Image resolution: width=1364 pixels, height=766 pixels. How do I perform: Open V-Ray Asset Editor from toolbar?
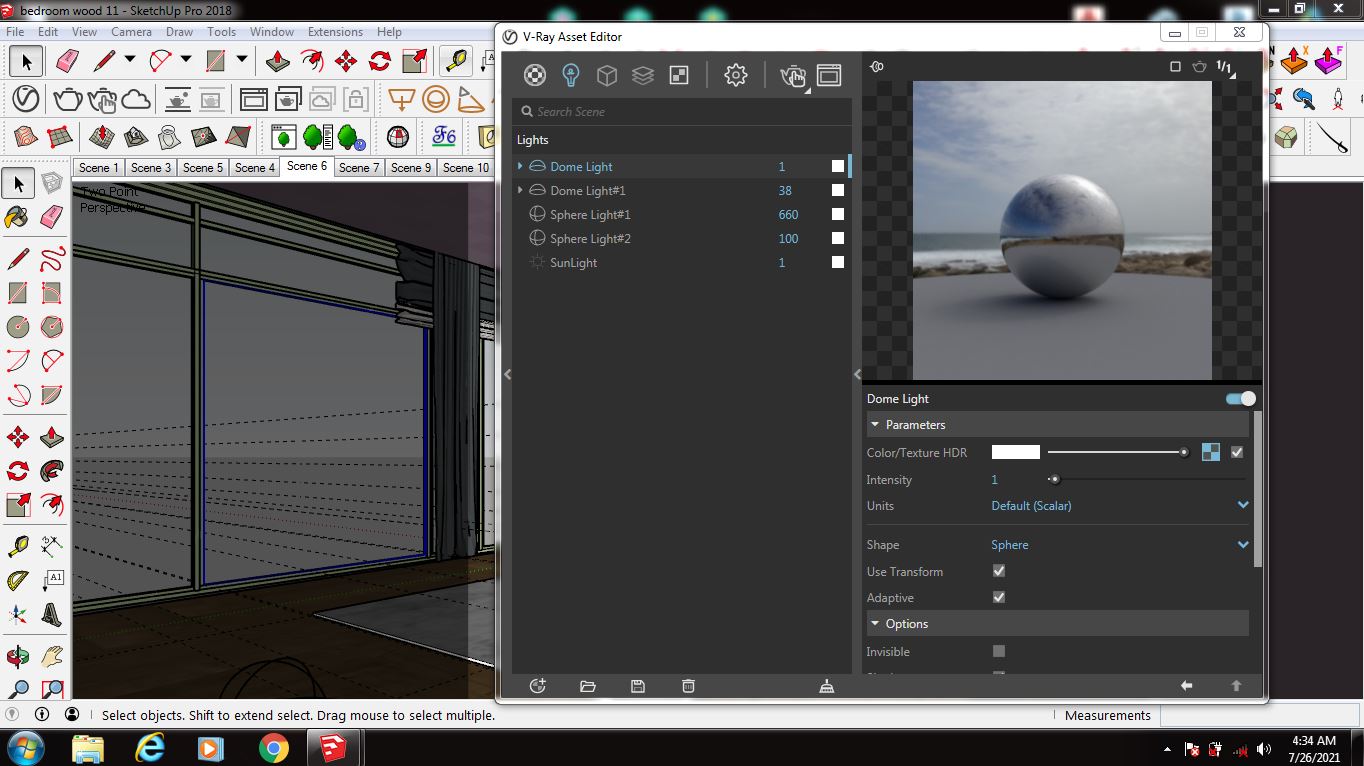(x=26, y=100)
